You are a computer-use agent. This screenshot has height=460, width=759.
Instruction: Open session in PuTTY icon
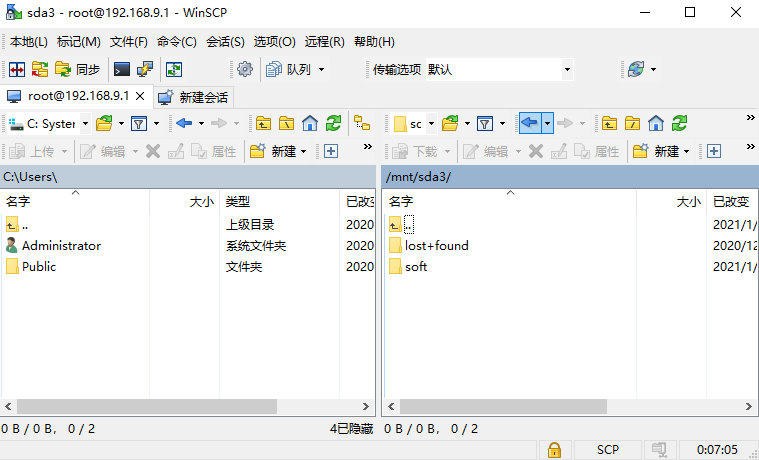(145, 70)
